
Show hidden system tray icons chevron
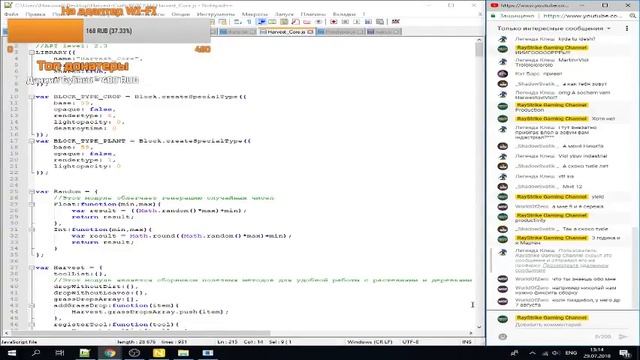click(x=532, y=353)
